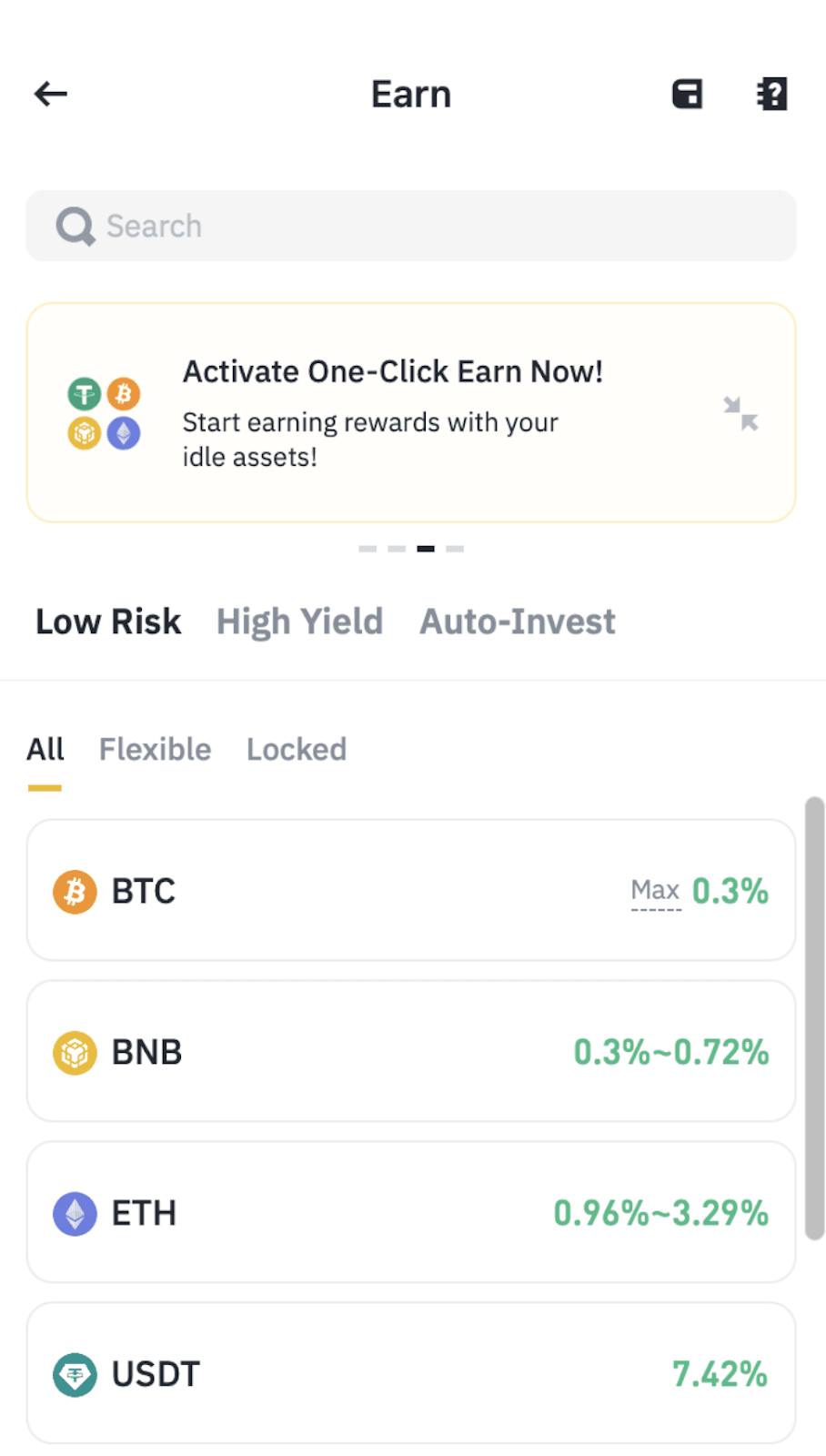The width and height of the screenshot is (826, 1456).
Task: Open the Activate One-Click Earn banner
Action: [x=391, y=413]
